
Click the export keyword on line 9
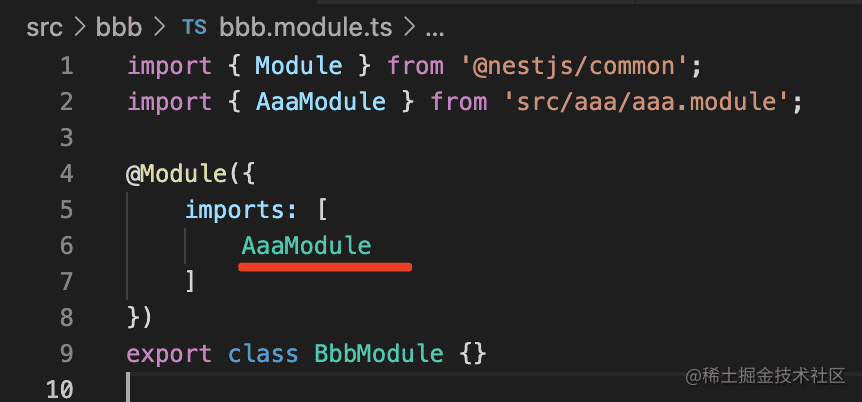click(x=169, y=353)
